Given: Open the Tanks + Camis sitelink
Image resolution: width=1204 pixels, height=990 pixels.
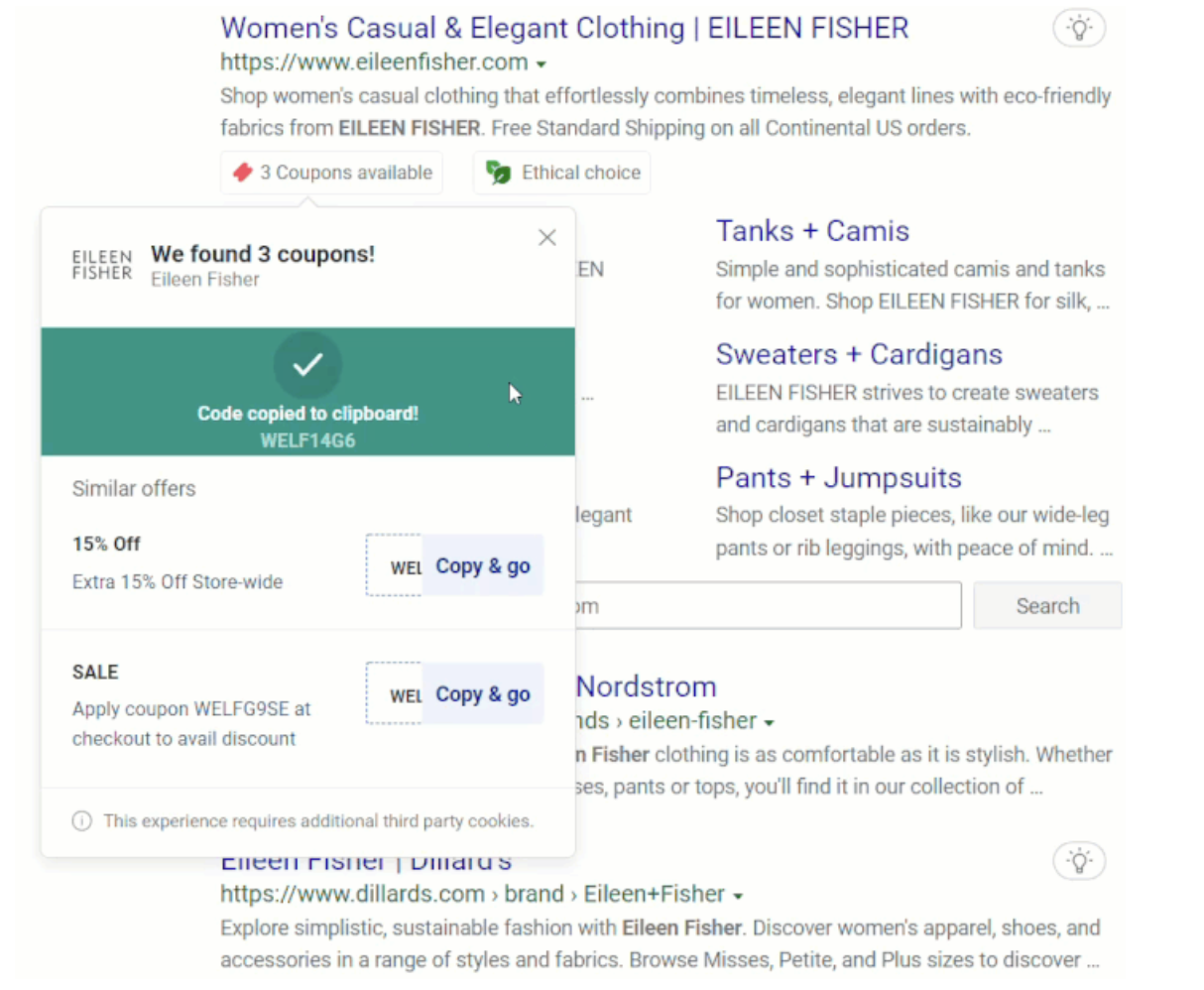Looking at the screenshot, I should (812, 231).
